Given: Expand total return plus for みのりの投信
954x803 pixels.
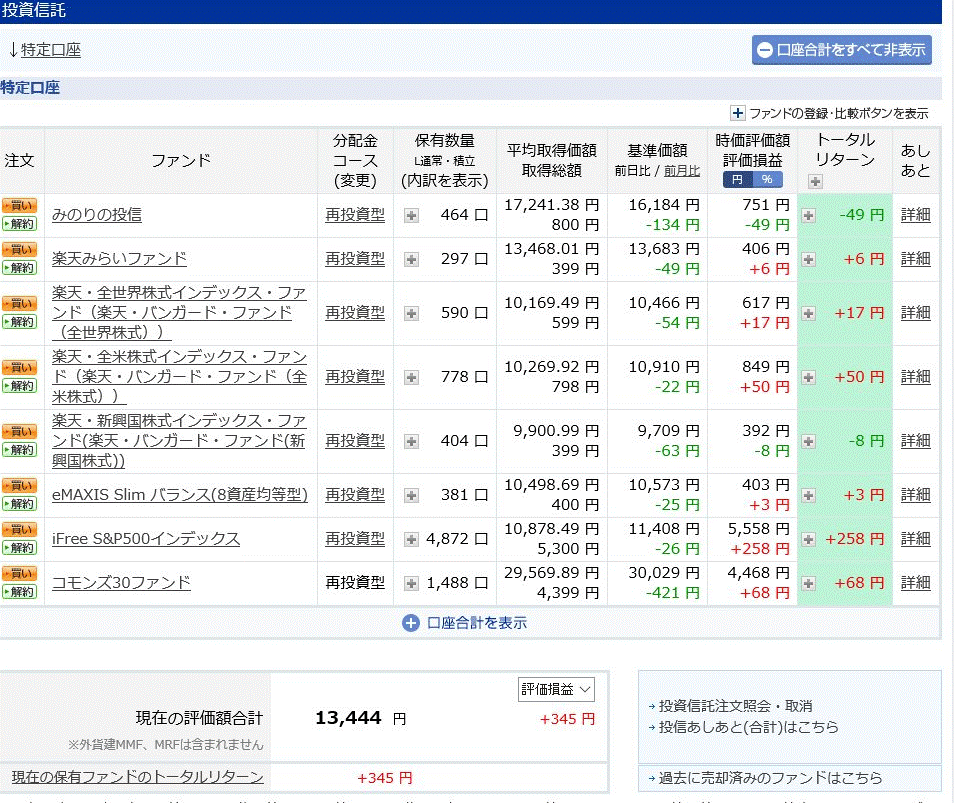Looking at the screenshot, I should tap(808, 215).
